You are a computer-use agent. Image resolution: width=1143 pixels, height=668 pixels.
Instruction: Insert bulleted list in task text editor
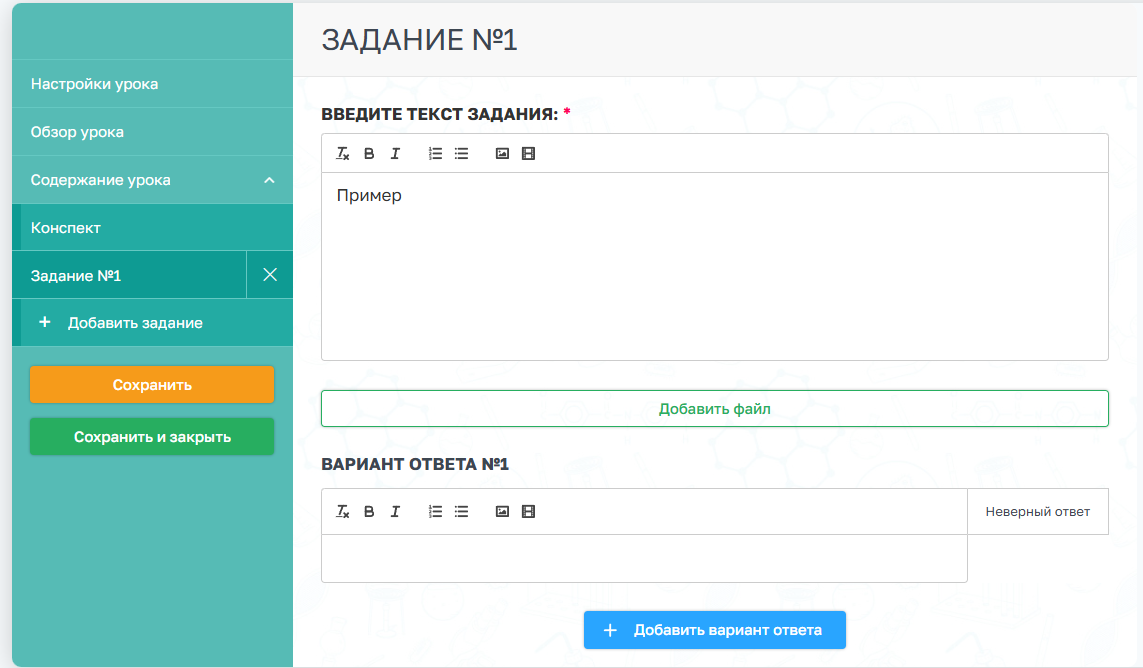tap(461, 154)
